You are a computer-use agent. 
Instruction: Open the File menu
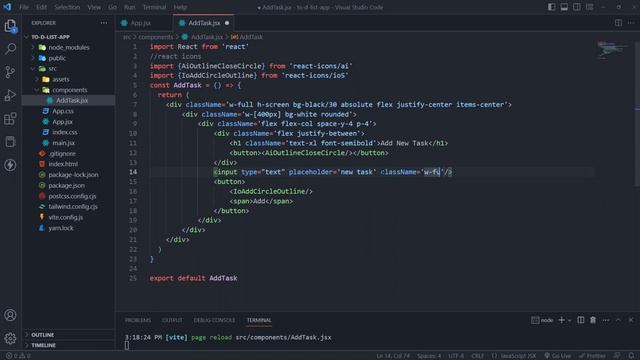[x=24, y=7]
